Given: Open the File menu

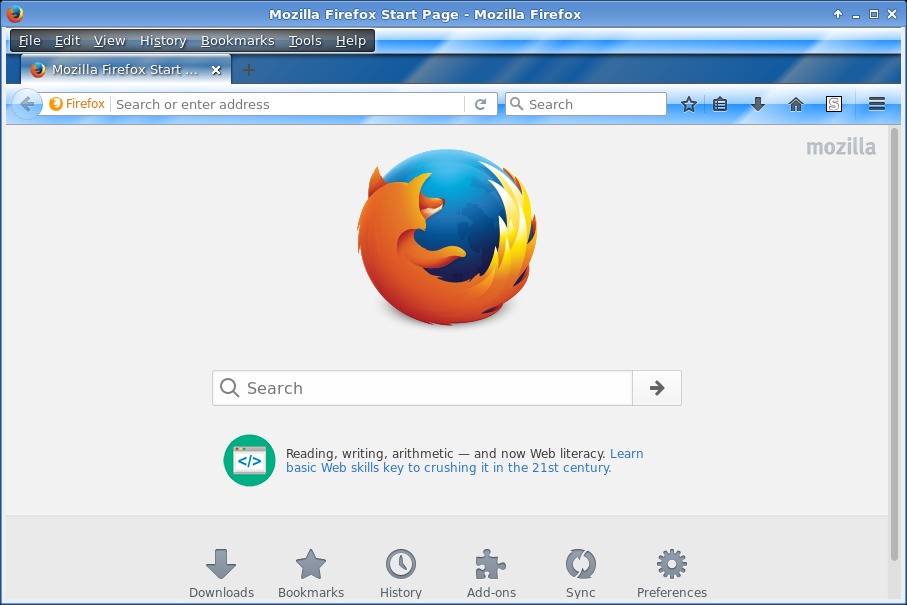Looking at the screenshot, I should pyautogui.click(x=30, y=40).
